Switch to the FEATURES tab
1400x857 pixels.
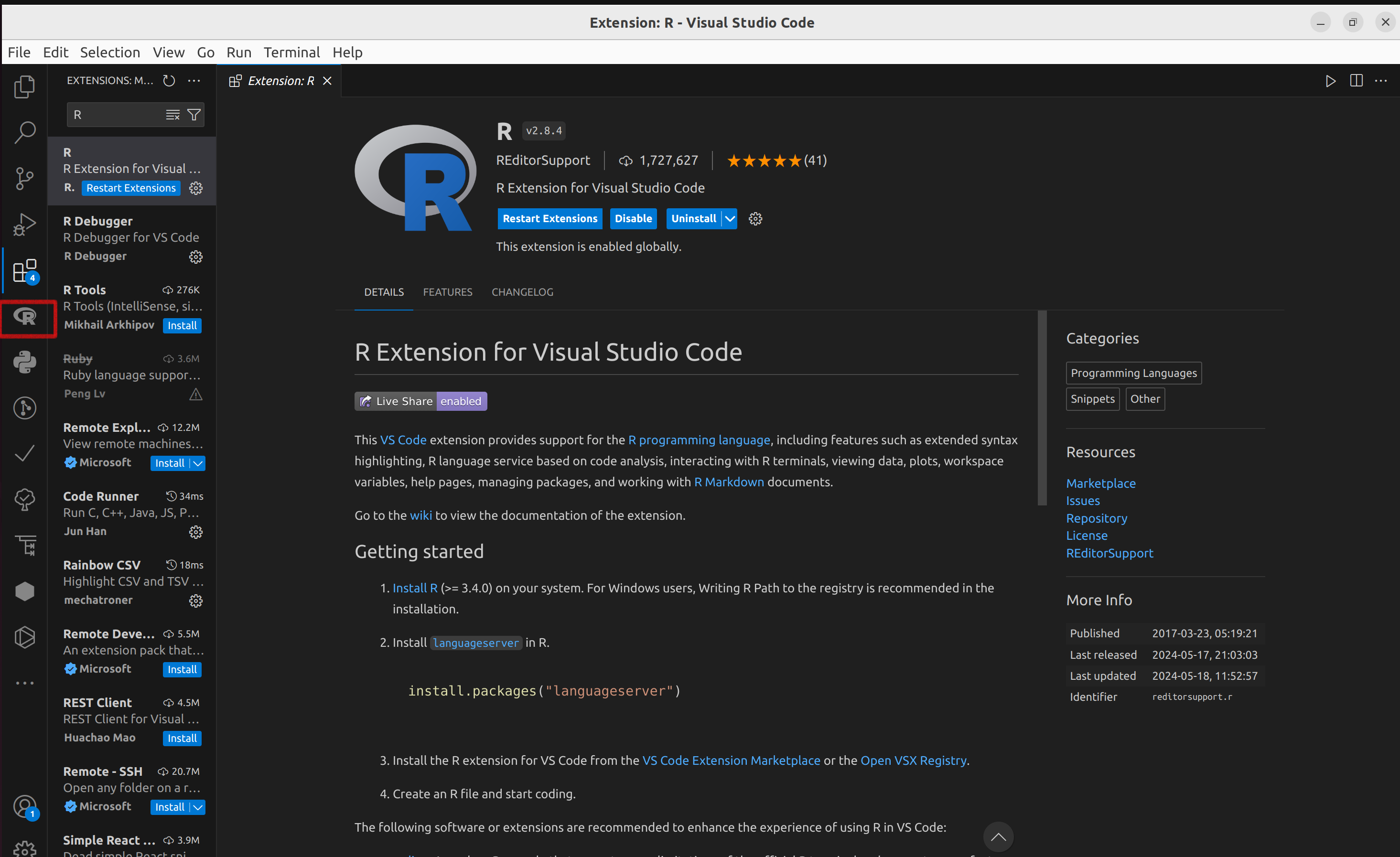tap(447, 292)
